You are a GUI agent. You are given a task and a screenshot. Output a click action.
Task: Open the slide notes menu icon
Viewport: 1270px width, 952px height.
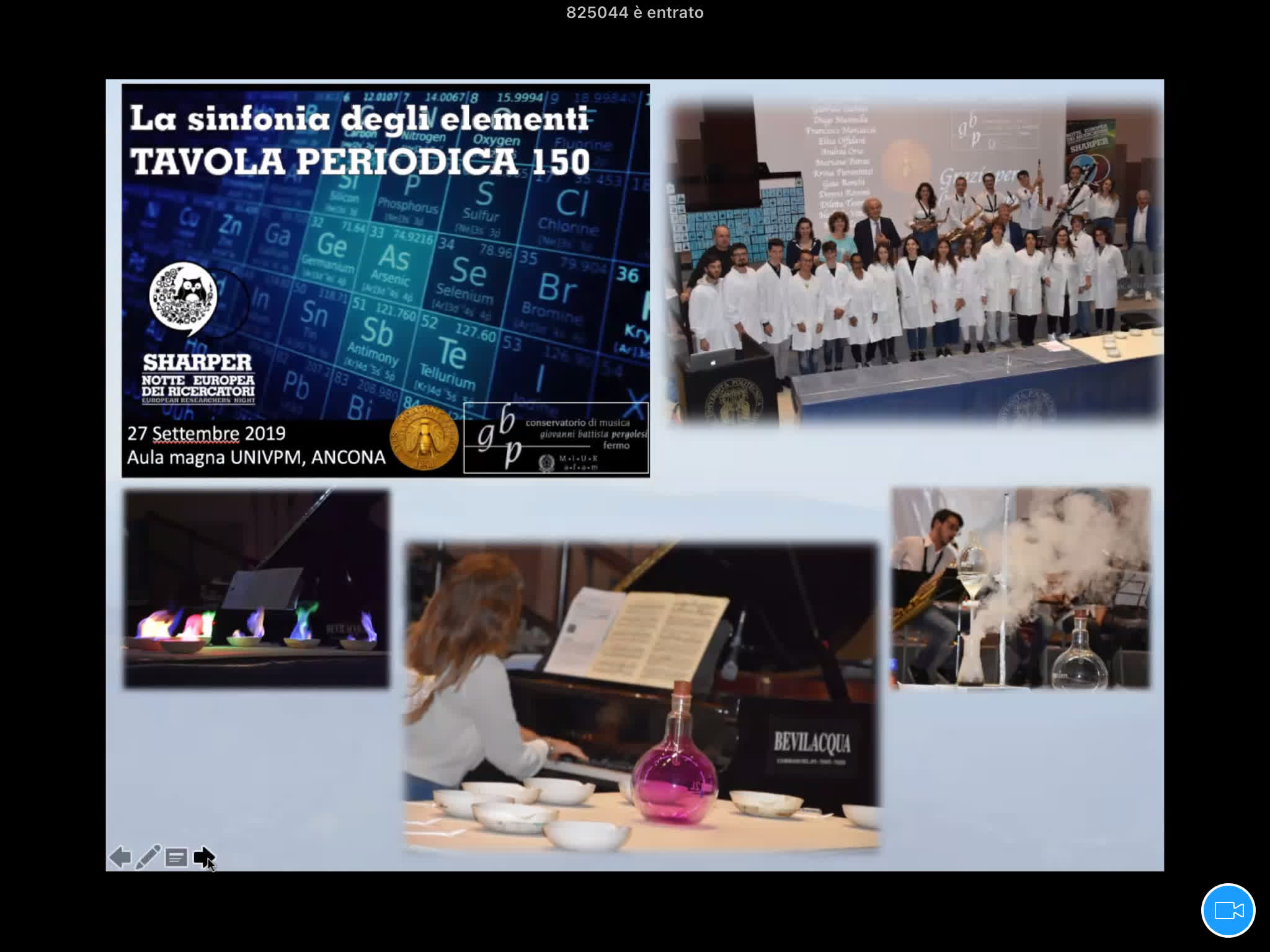[176, 858]
